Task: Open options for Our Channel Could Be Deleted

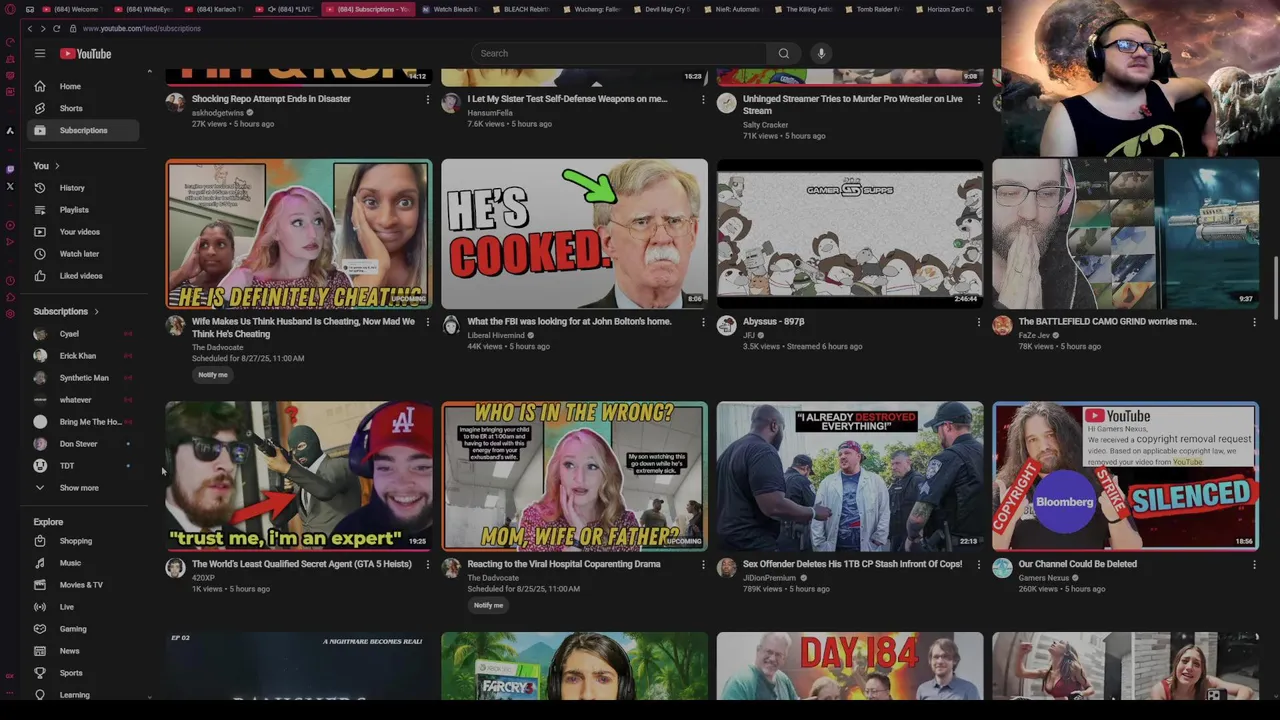Action: click(1254, 565)
